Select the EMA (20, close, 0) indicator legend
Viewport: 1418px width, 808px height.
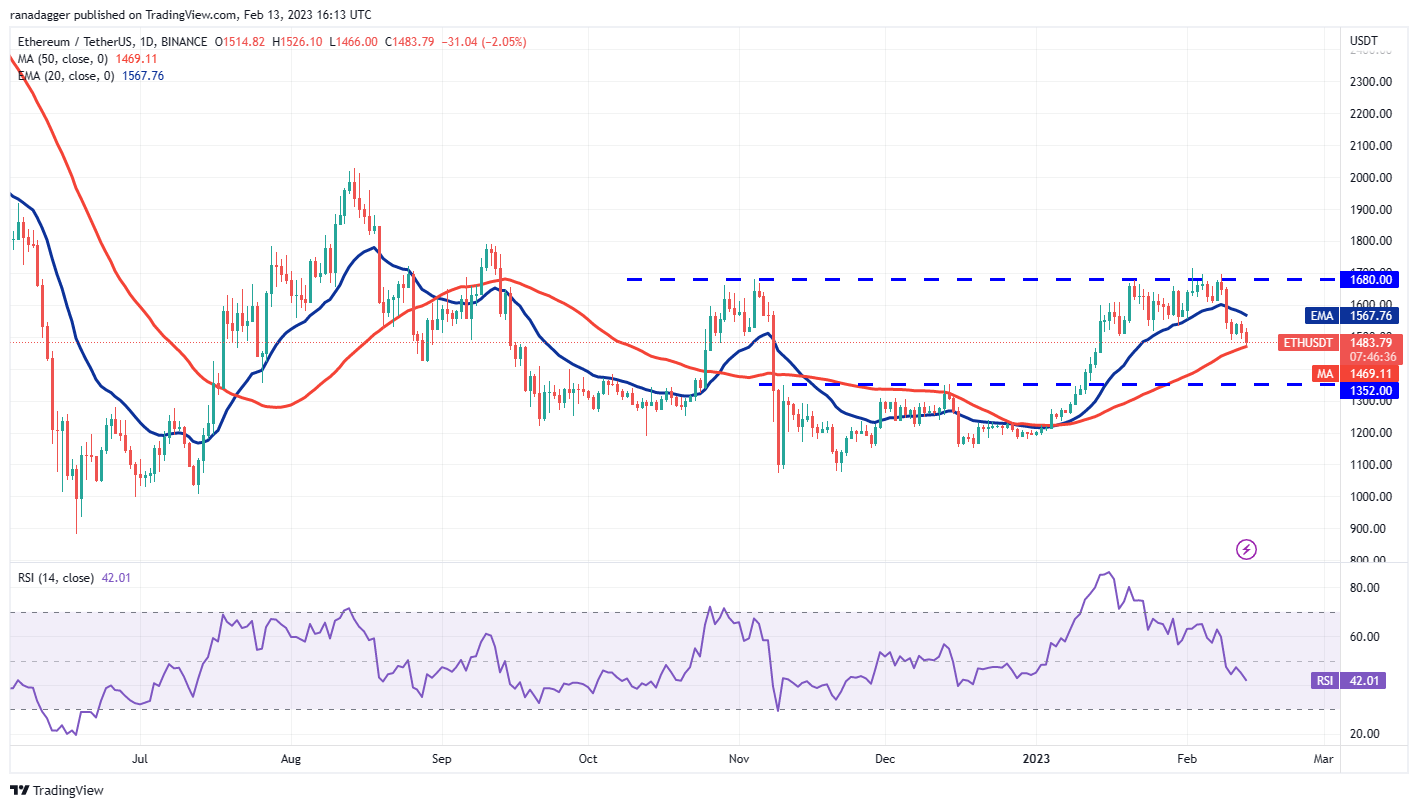90,75
